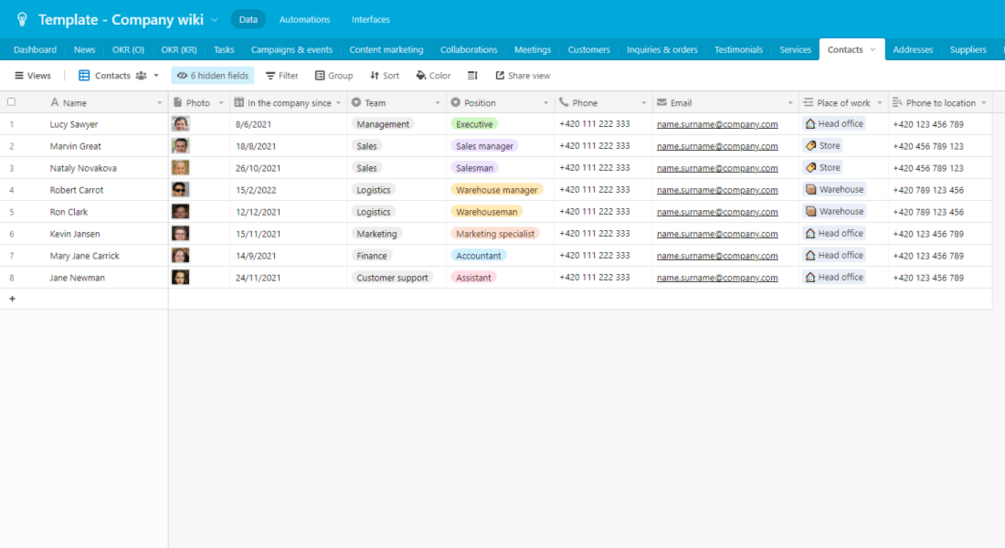Open the Group options
This screenshot has width=1005, height=548.
click(334, 76)
